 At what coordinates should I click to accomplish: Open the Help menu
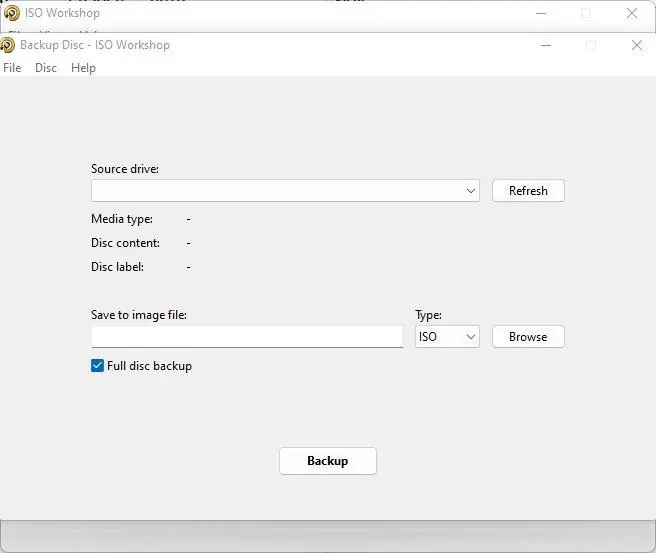point(83,68)
